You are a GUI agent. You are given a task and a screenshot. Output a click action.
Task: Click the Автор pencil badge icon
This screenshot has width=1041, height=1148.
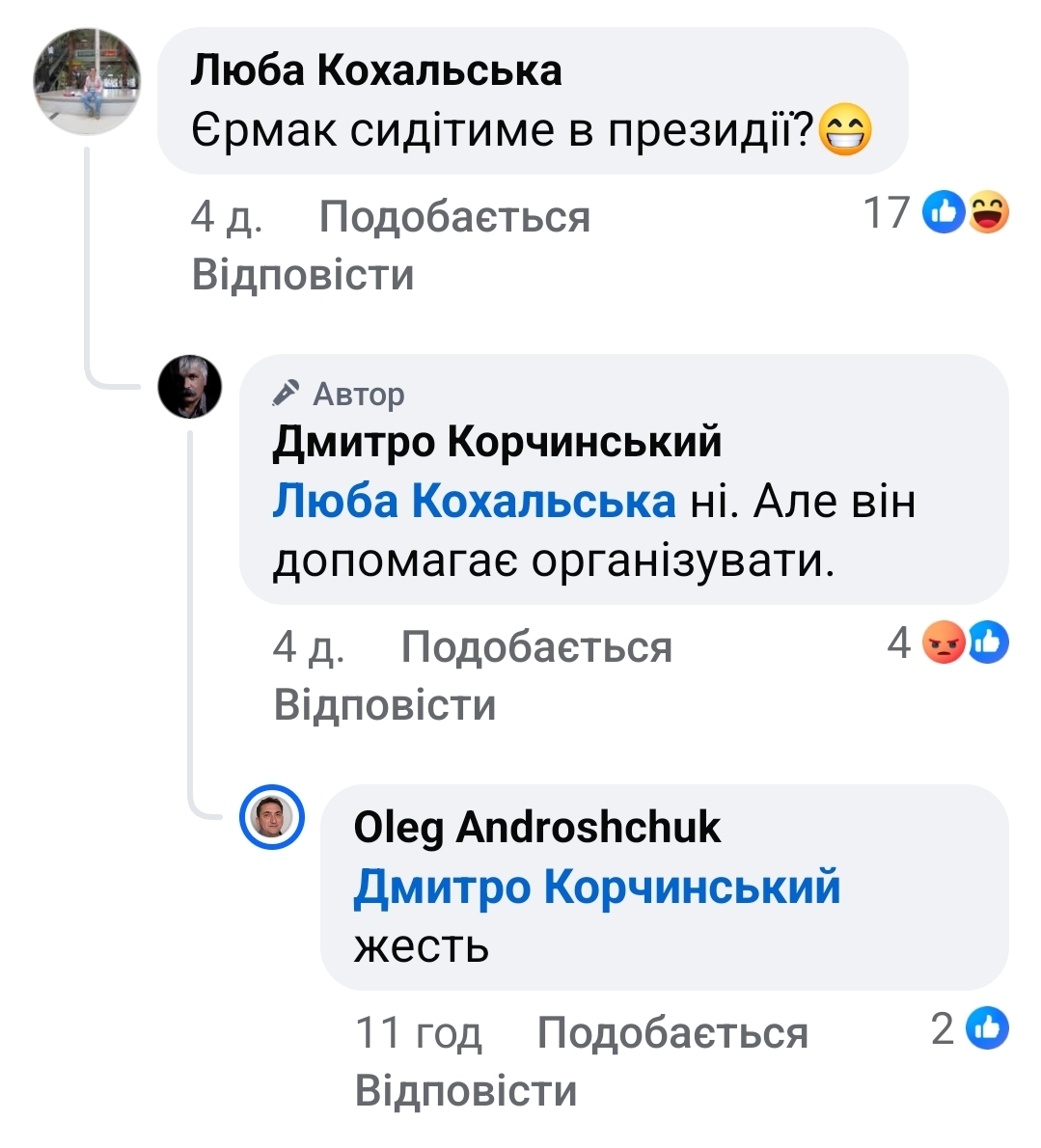[x=286, y=394]
